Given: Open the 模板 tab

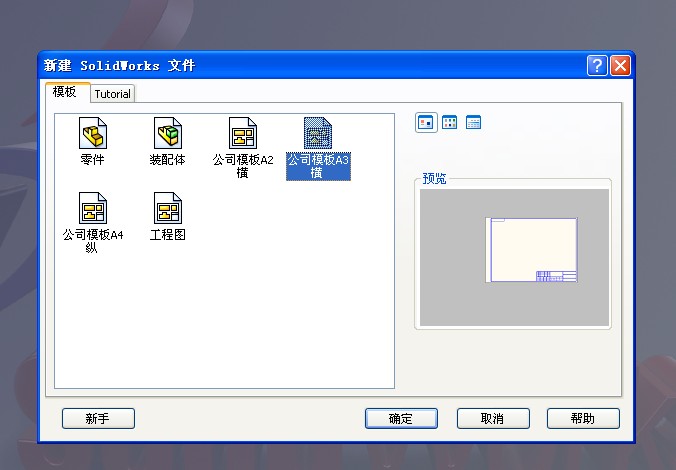Looking at the screenshot, I should coord(68,92).
